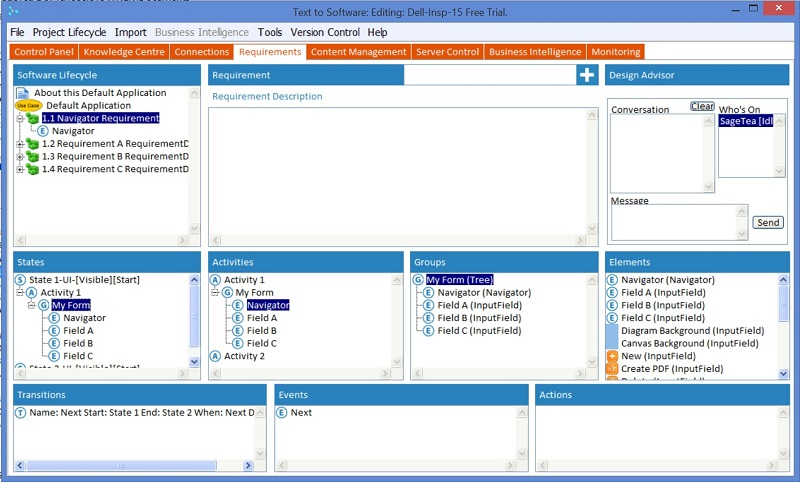Switch to the Server Control tab
Image resolution: width=800 pixels, height=482 pixels.
(x=447, y=52)
